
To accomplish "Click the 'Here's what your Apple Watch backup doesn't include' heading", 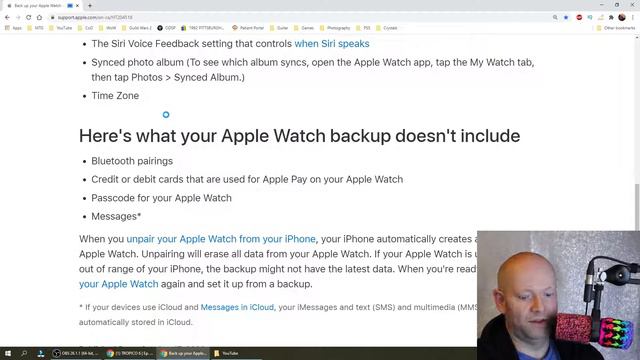I will click(x=300, y=136).
